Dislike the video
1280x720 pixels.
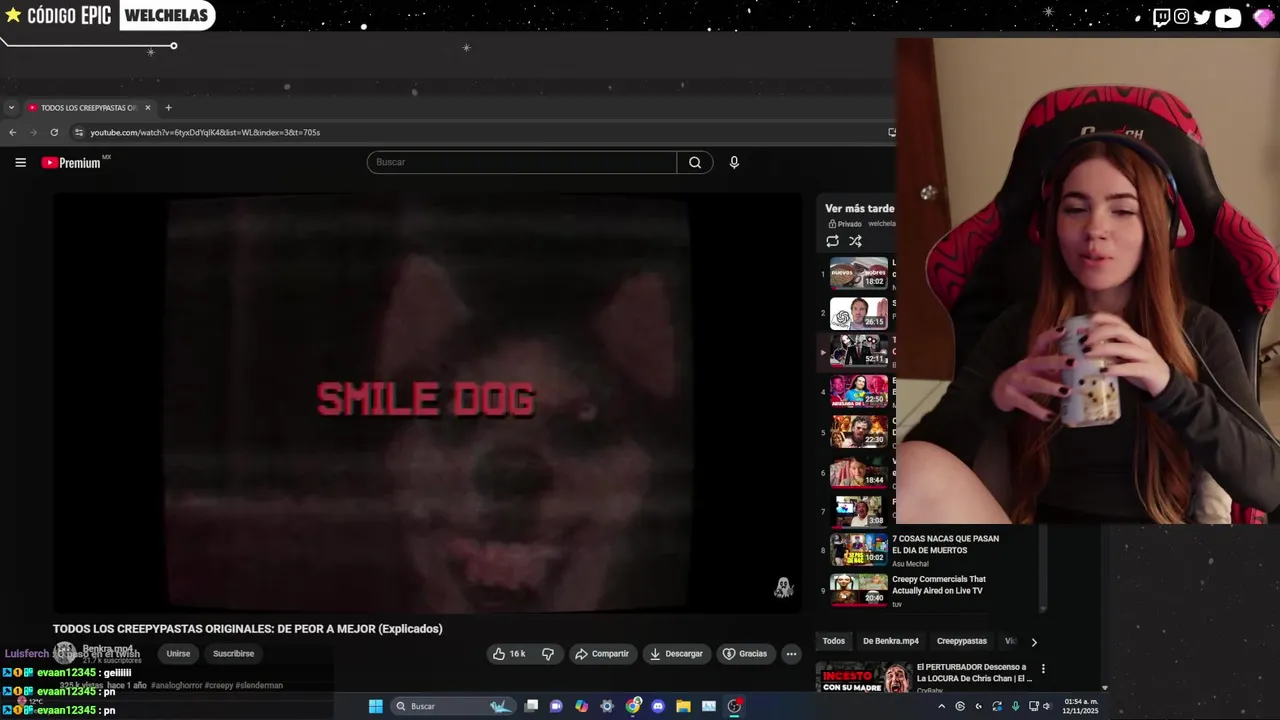[x=548, y=654]
